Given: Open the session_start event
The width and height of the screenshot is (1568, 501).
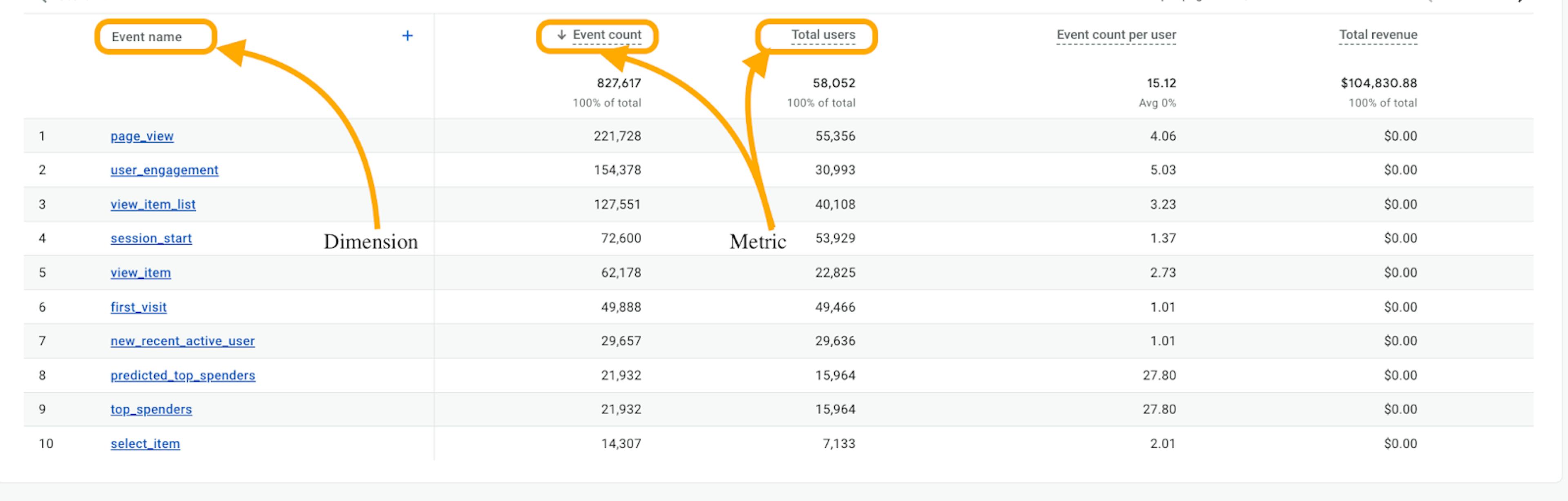Looking at the screenshot, I should click(x=151, y=238).
